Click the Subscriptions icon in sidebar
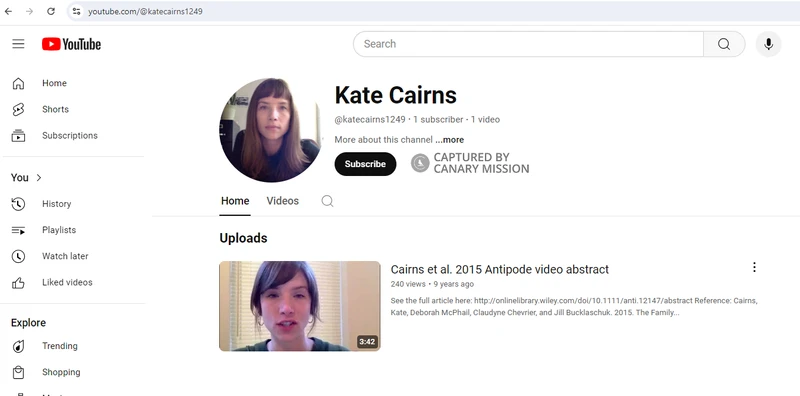Viewport: 800px width, 396px height. click(18, 136)
